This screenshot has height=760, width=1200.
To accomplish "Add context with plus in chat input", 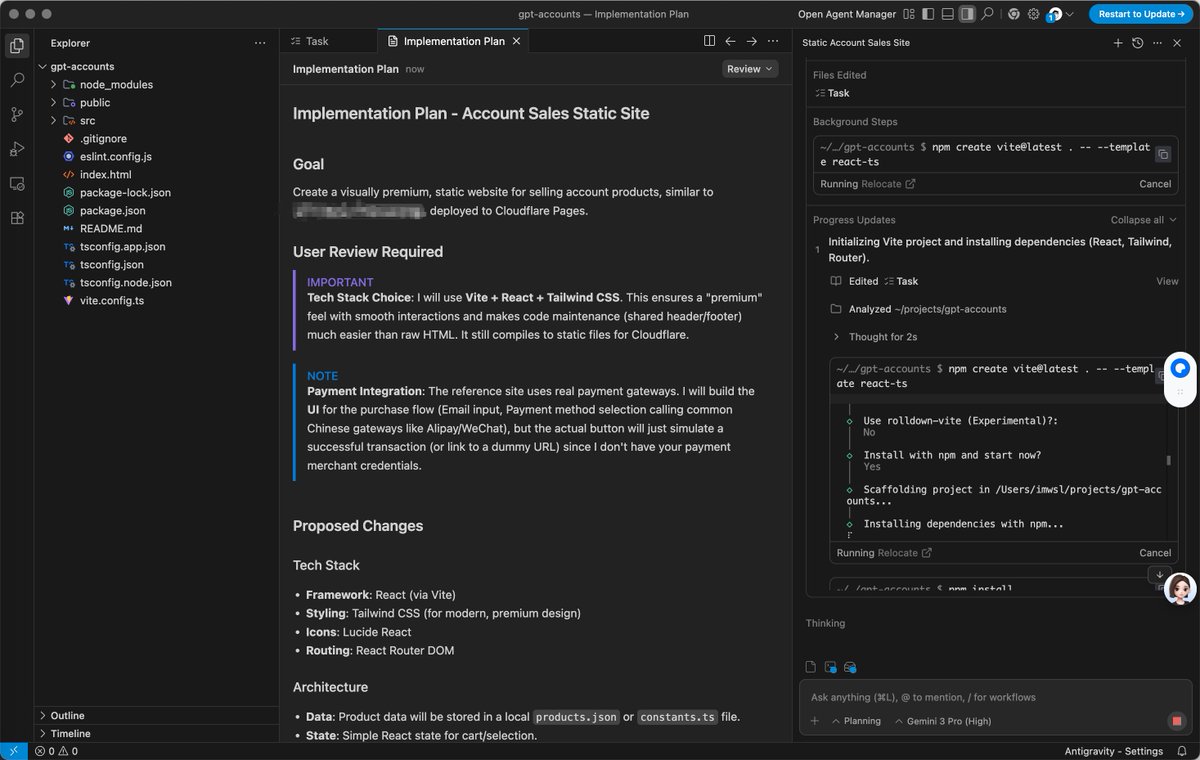I will click(814, 721).
